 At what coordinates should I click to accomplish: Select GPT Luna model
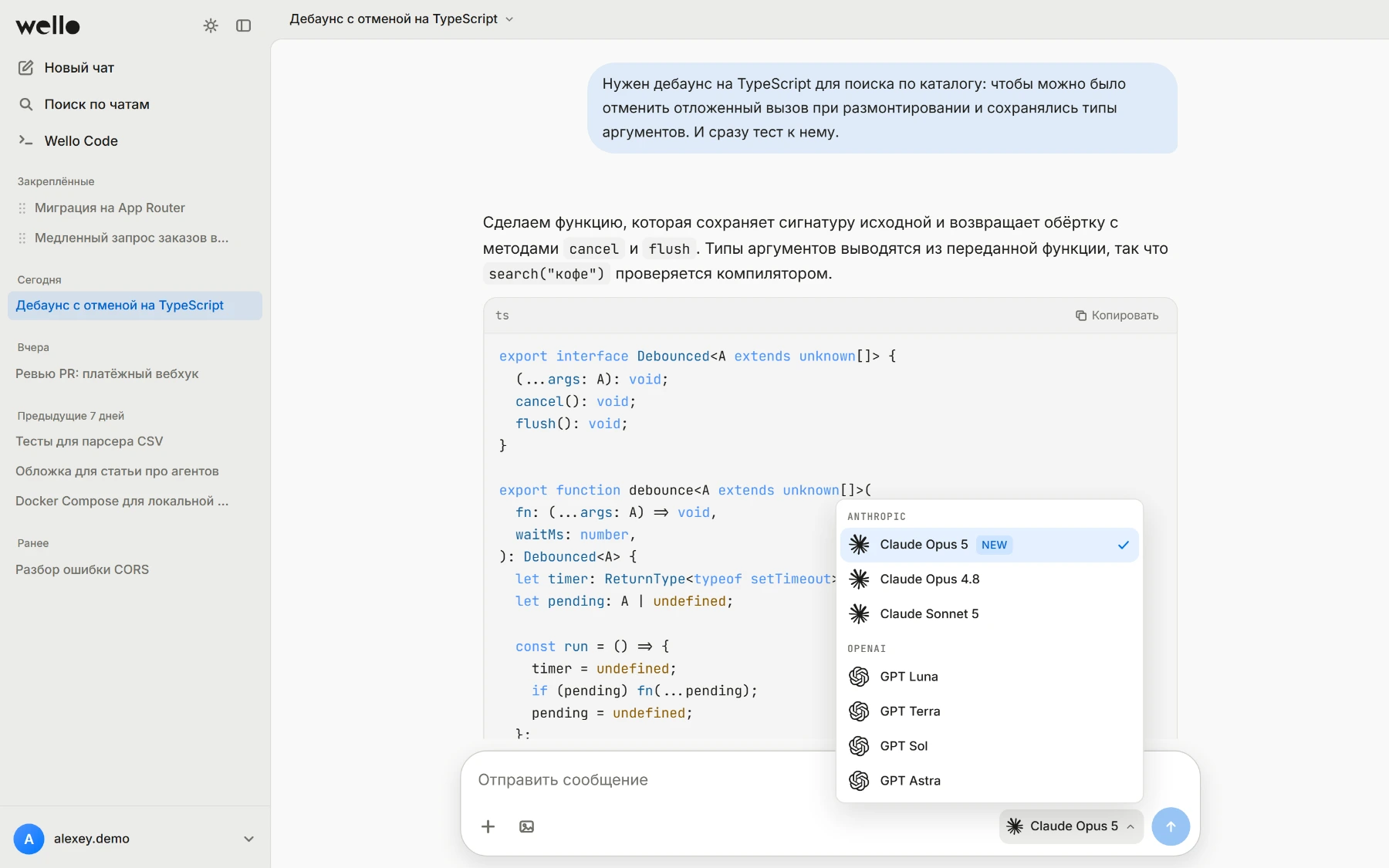pos(989,677)
